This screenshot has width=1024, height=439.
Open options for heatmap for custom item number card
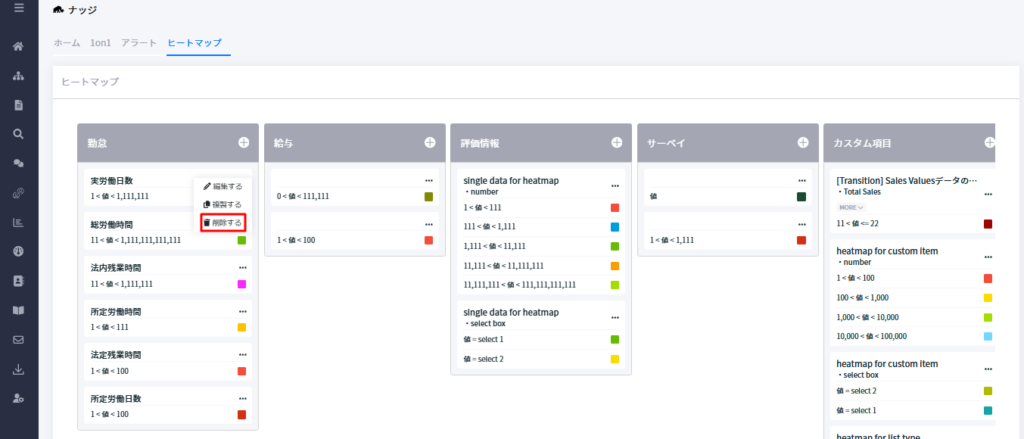[988, 256]
